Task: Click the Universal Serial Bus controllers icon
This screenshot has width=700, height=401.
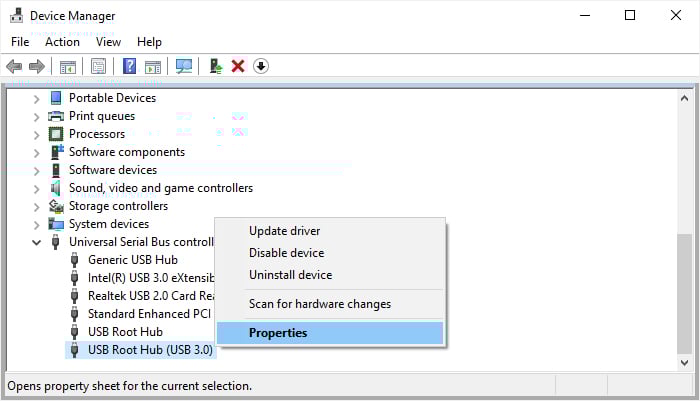Action: tap(55, 242)
